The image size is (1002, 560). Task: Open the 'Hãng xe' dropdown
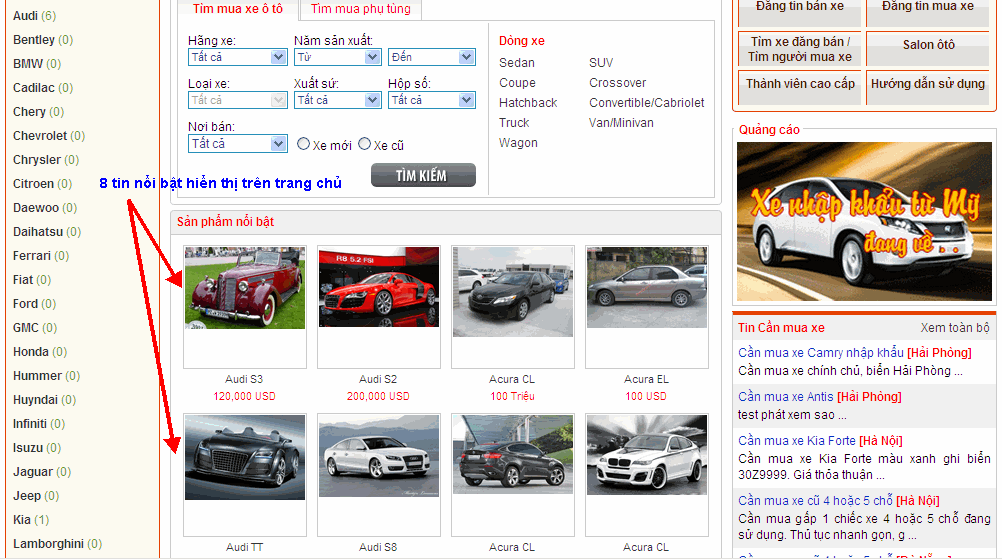point(237,57)
